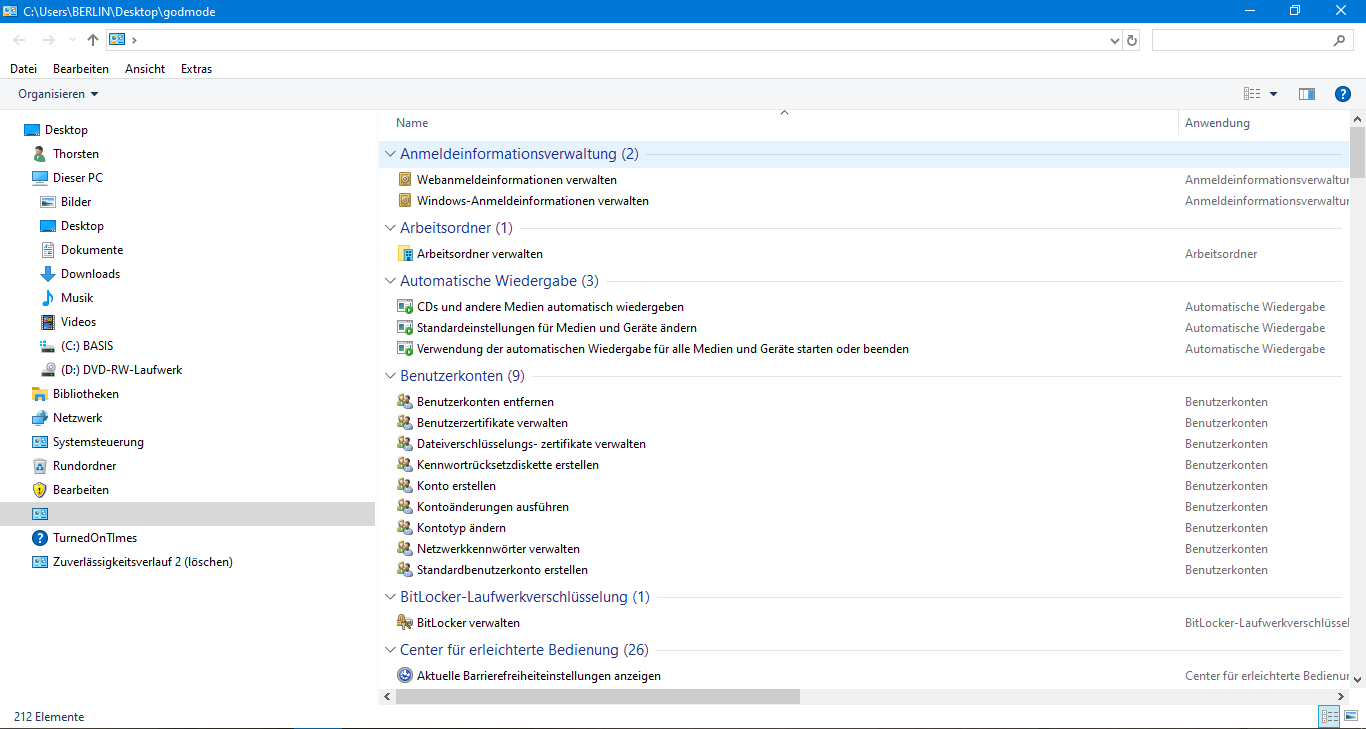Click the Musik note icon

(x=47, y=298)
